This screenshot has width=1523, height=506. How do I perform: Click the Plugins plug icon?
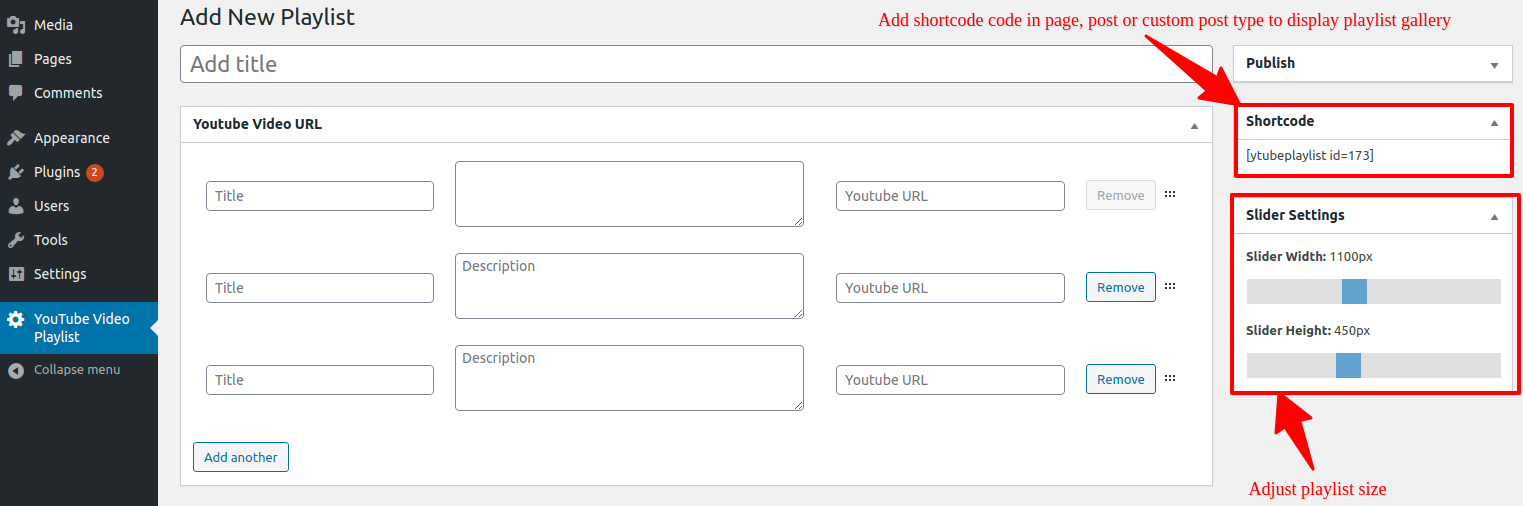[16, 172]
